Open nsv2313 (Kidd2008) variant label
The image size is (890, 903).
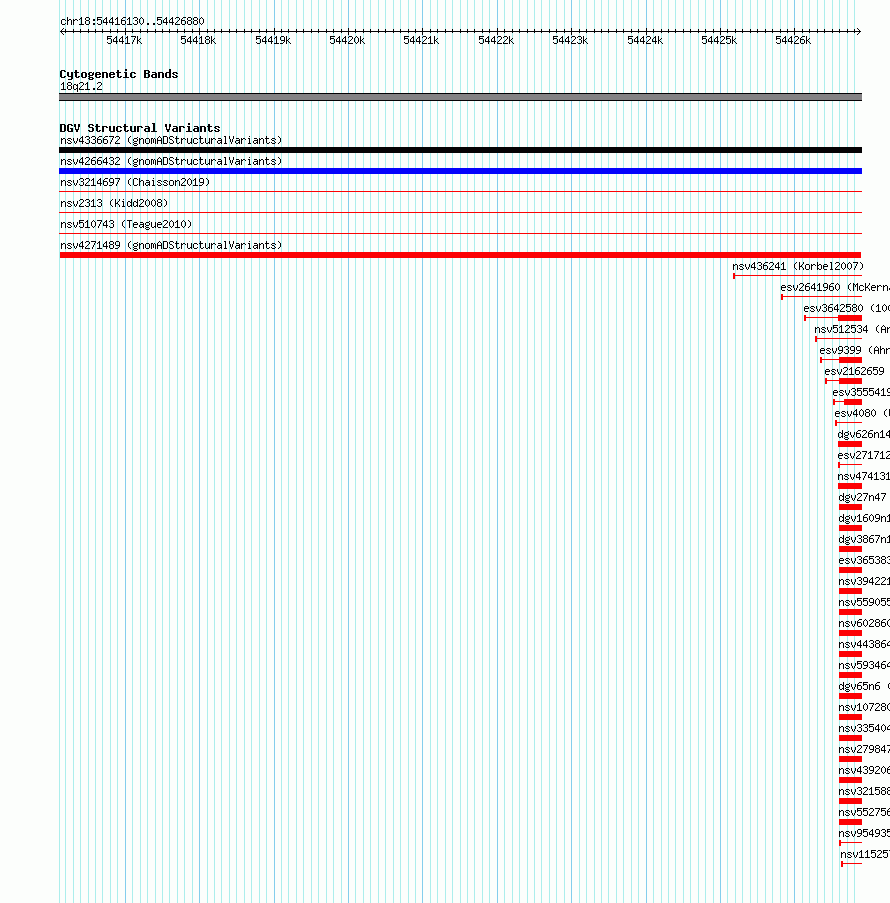tap(114, 203)
